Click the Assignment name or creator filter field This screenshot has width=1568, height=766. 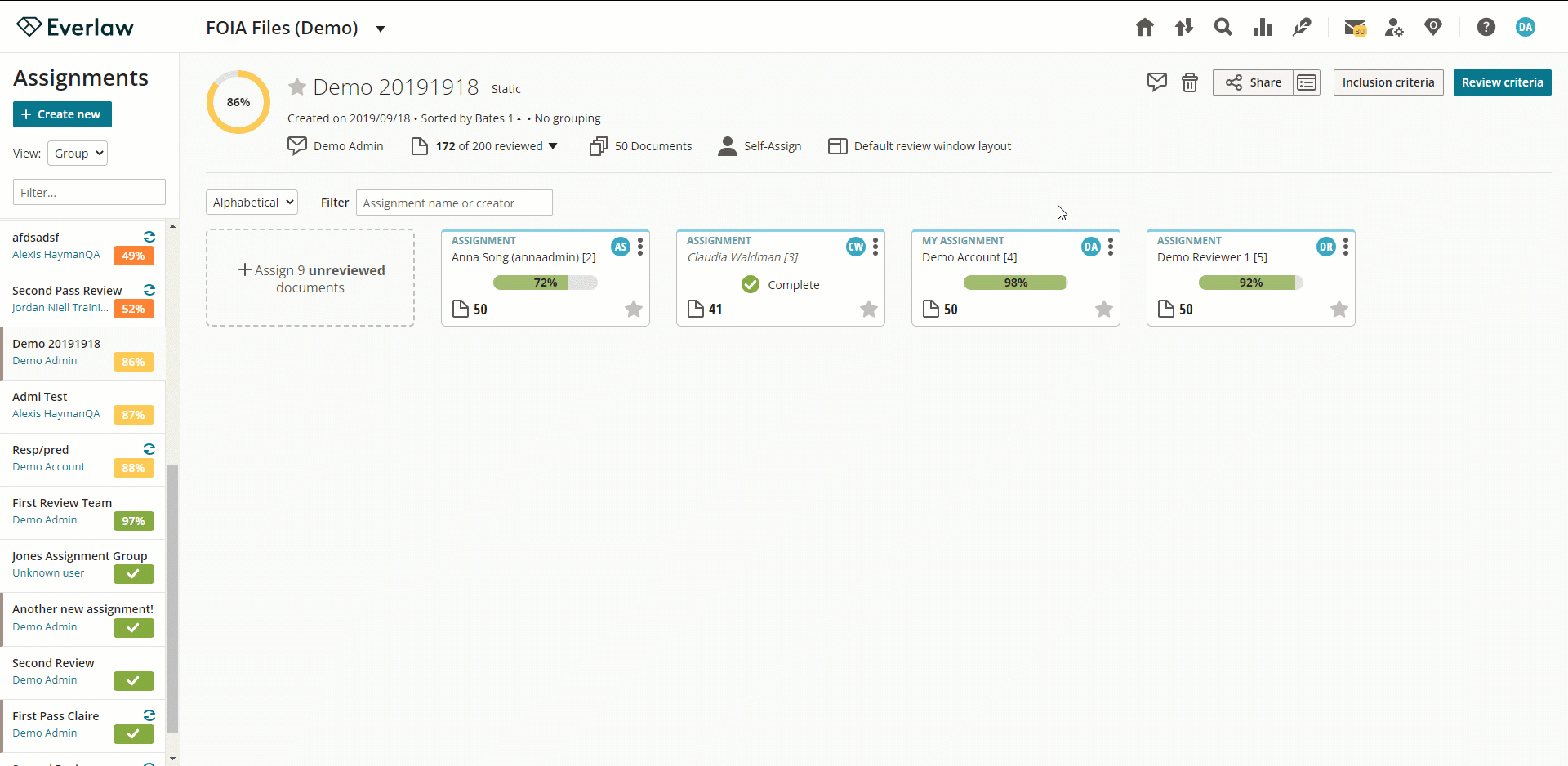454,203
